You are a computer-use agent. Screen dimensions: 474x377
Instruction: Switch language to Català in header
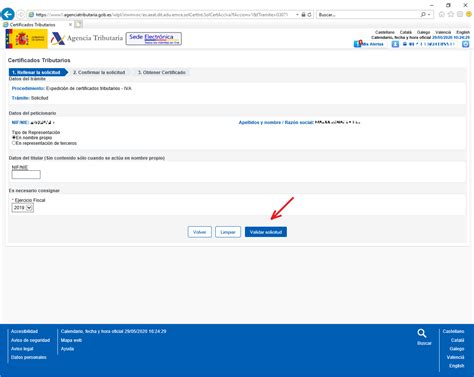(406, 32)
